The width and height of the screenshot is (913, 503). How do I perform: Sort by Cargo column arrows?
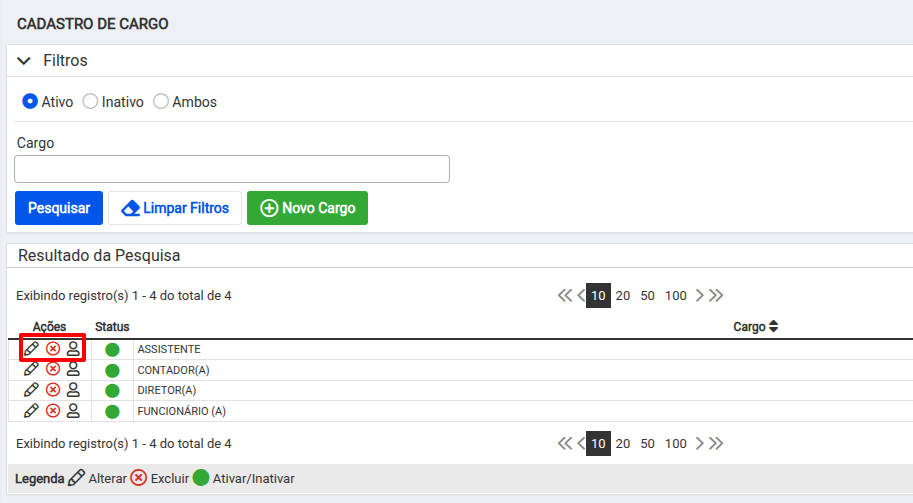coord(773,327)
